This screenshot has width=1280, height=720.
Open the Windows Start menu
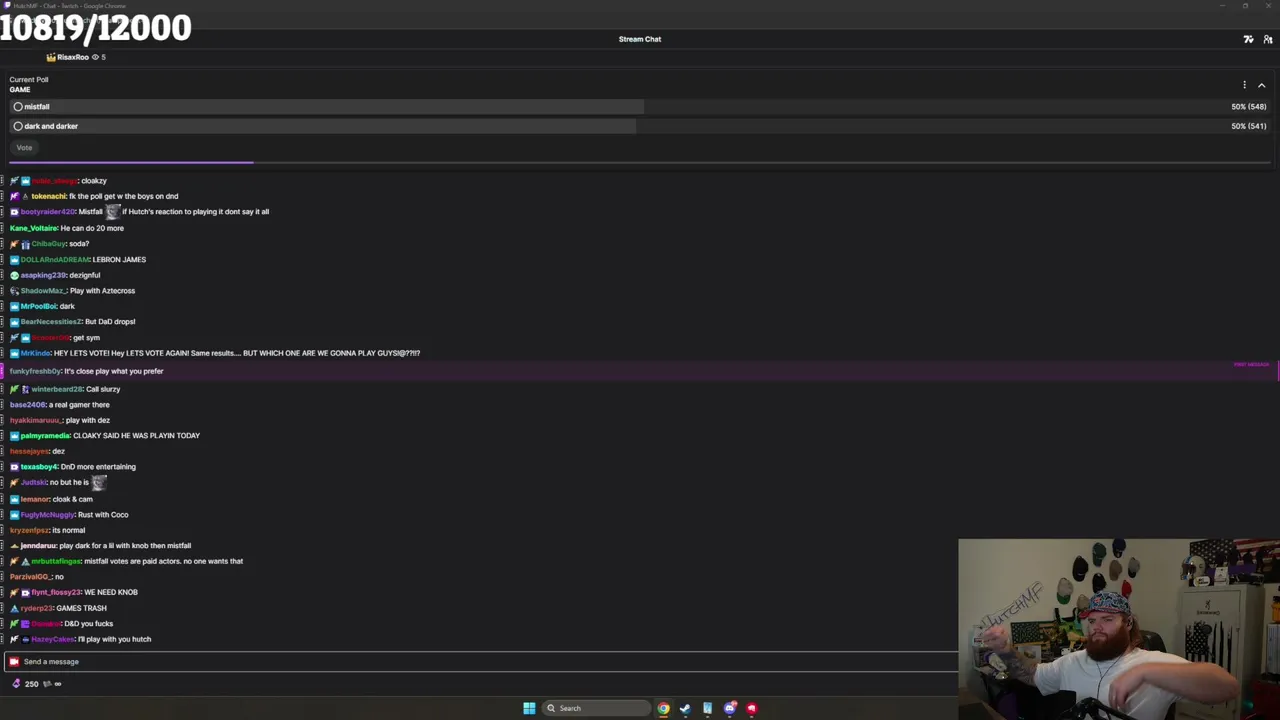click(x=529, y=708)
